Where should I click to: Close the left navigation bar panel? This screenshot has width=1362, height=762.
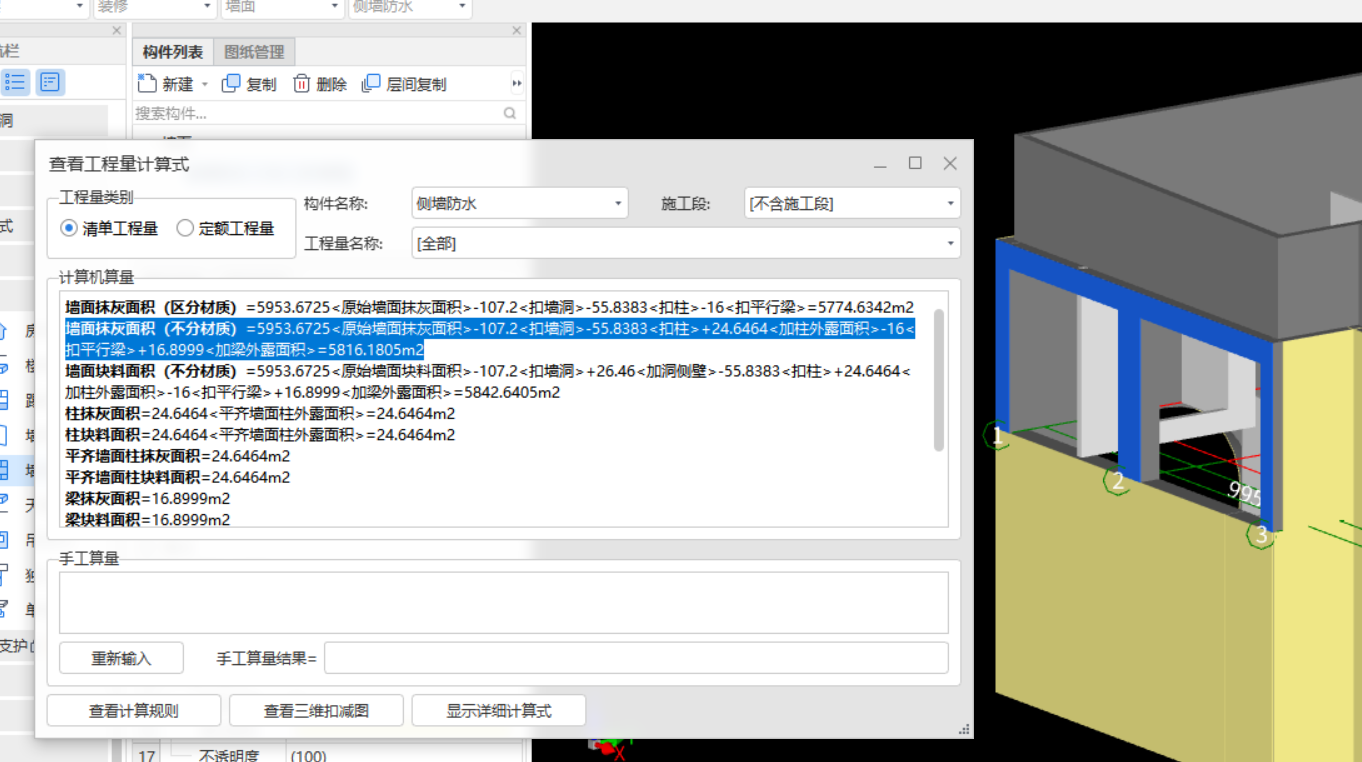pos(116,31)
